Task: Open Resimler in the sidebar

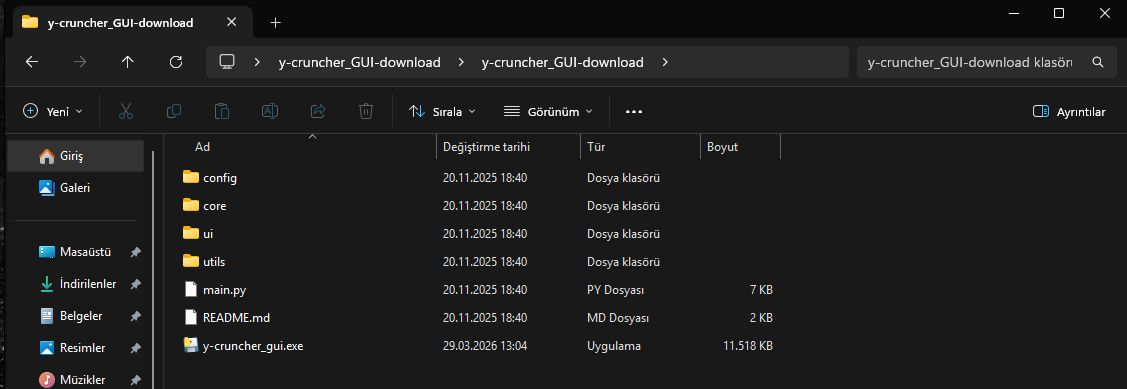Action: 75,348
